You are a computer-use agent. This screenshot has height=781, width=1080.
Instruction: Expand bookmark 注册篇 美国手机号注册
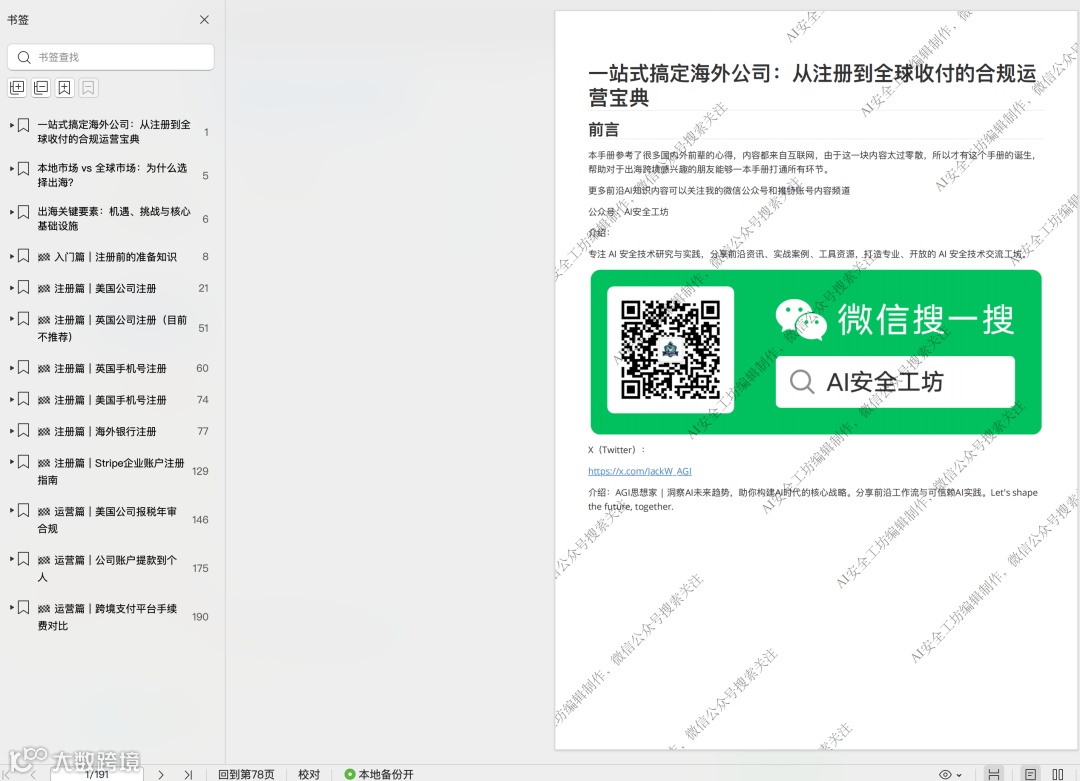pyautogui.click(x=12, y=399)
